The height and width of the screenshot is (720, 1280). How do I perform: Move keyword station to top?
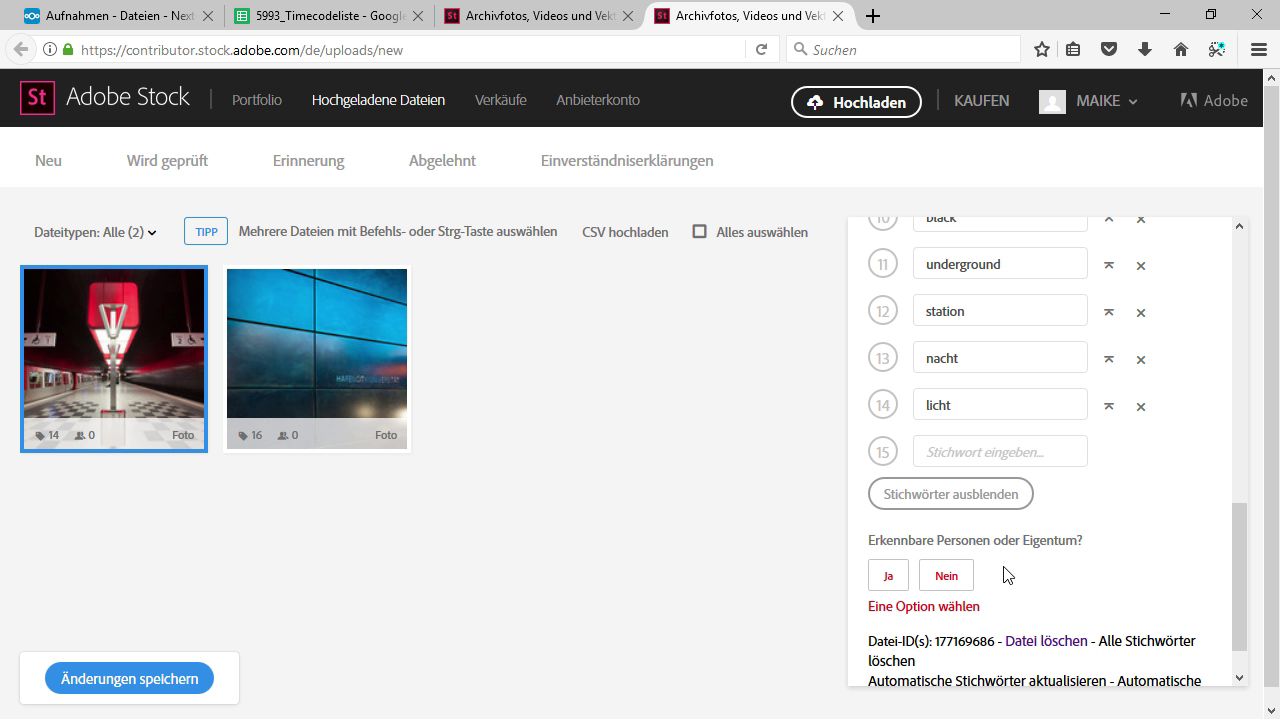(1108, 312)
